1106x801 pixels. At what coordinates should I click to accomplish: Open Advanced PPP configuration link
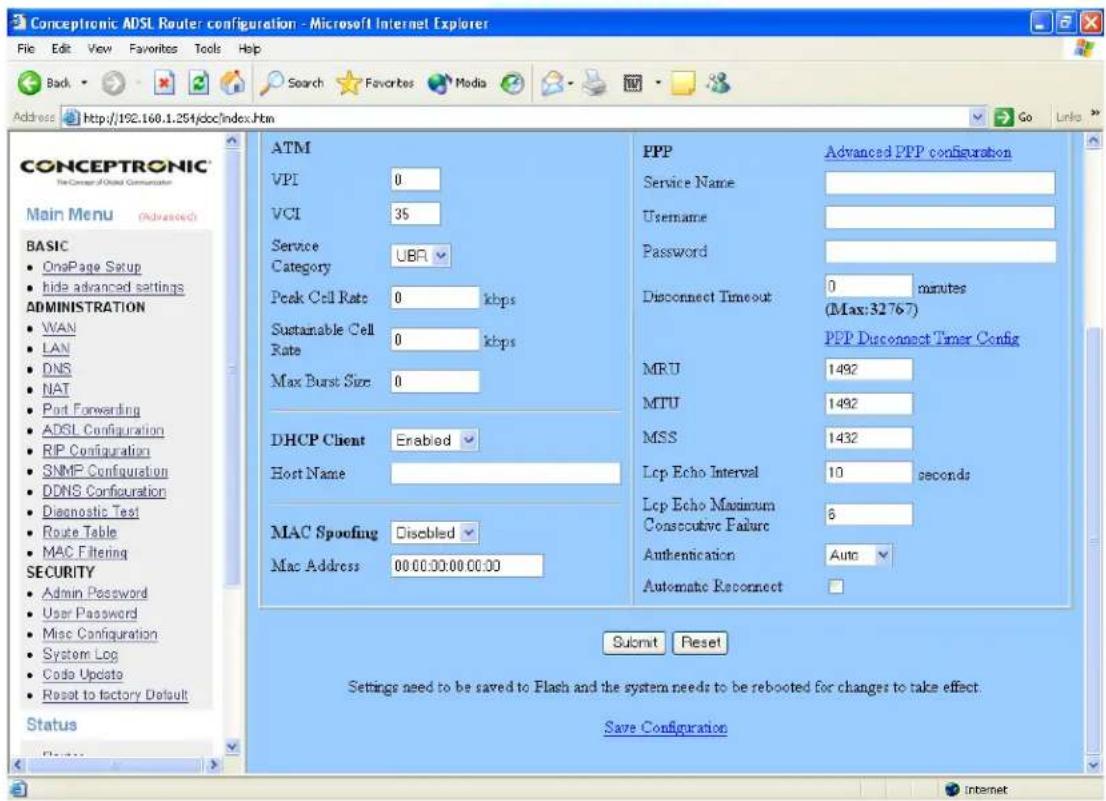pos(918,152)
